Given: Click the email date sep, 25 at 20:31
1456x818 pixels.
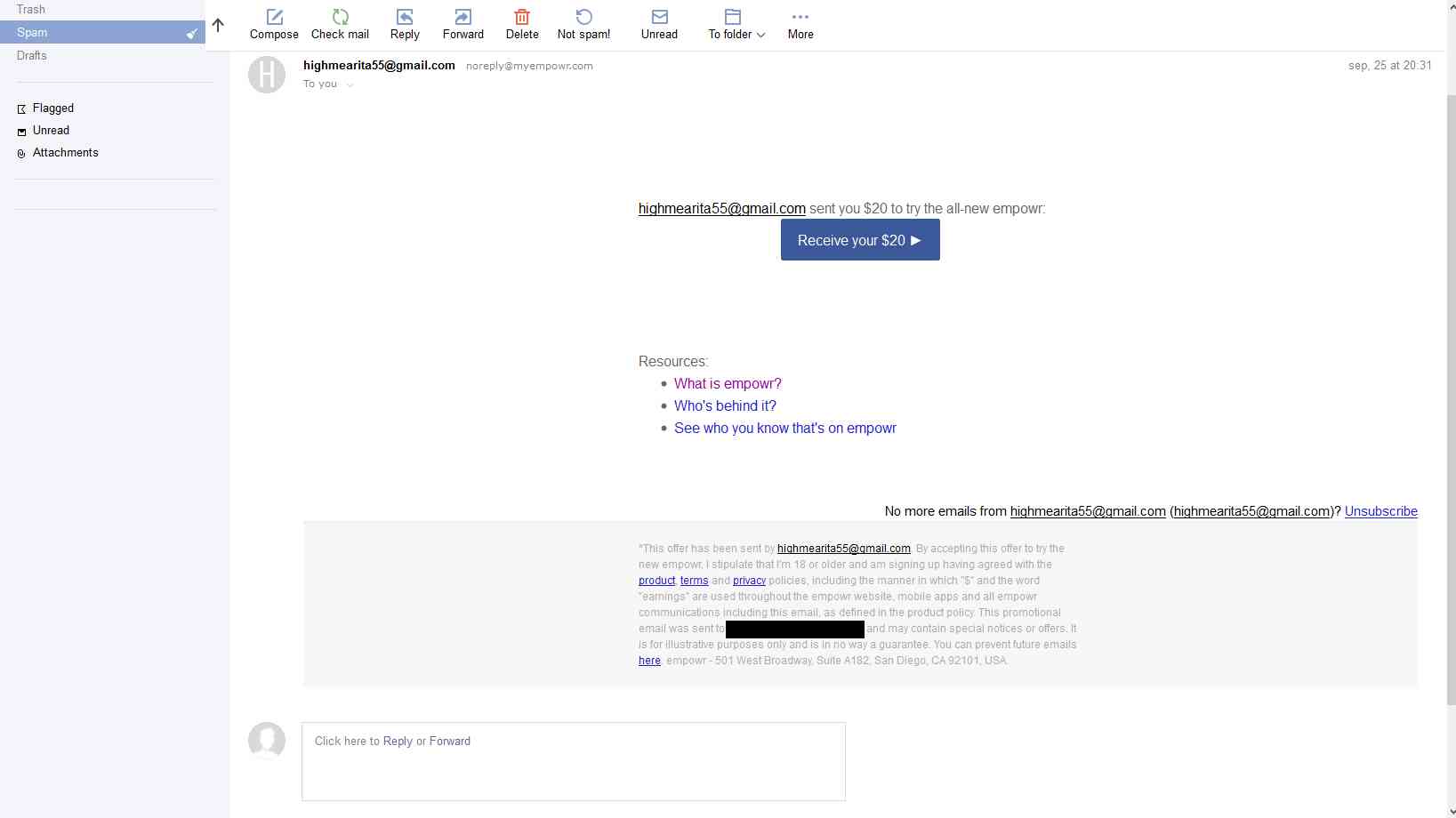Looking at the screenshot, I should click(1390, 66).
